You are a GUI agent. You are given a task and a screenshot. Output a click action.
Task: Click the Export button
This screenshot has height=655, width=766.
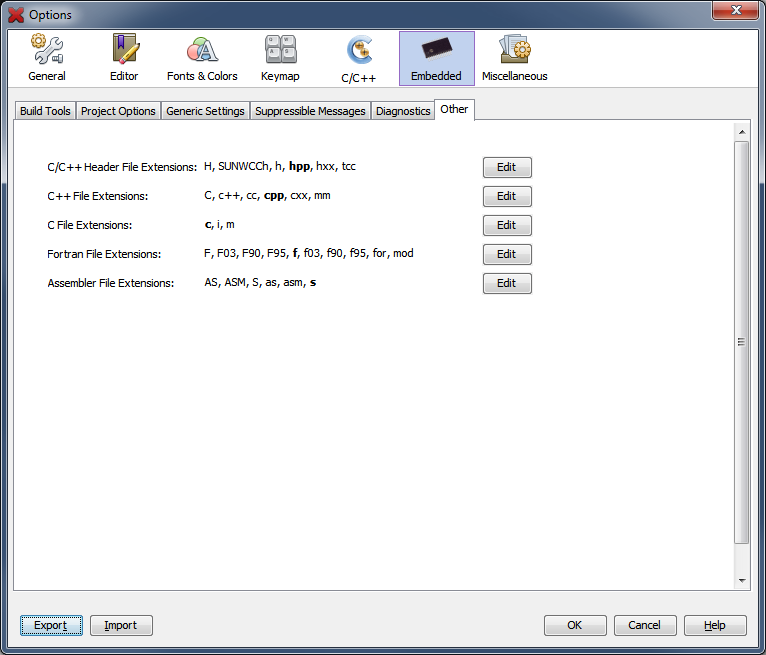[51, 625]
